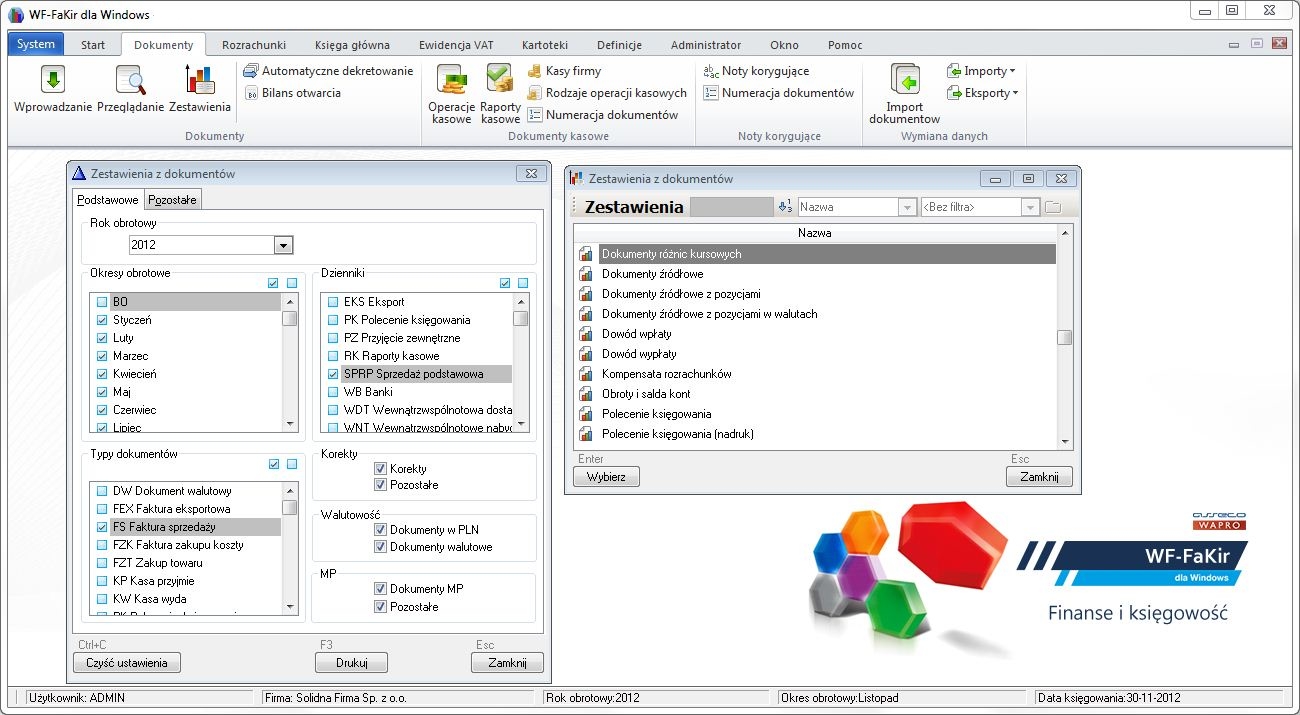Open Nazwa sort field dropdown

(907, 207)
